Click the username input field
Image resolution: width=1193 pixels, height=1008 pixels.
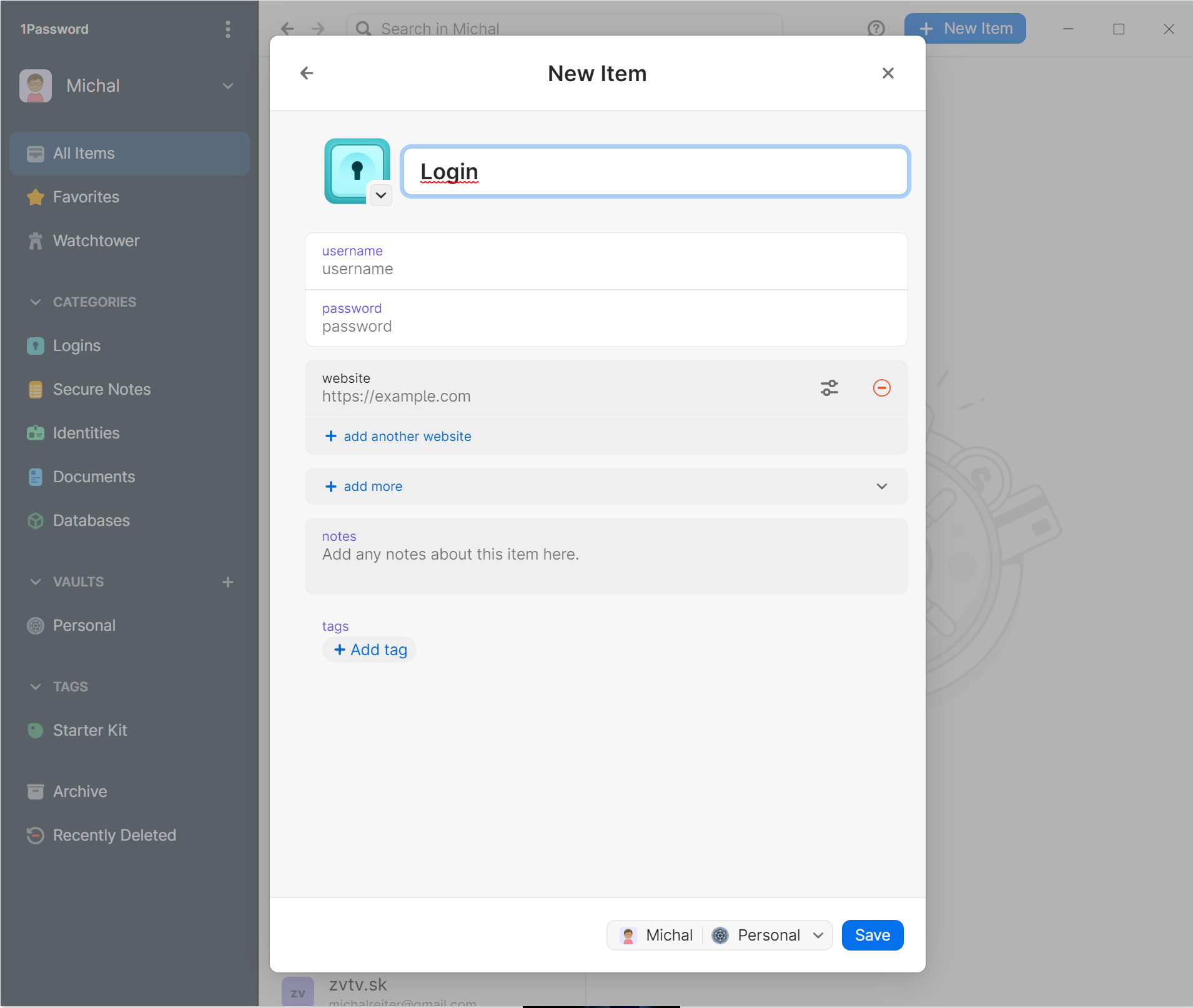605,269
